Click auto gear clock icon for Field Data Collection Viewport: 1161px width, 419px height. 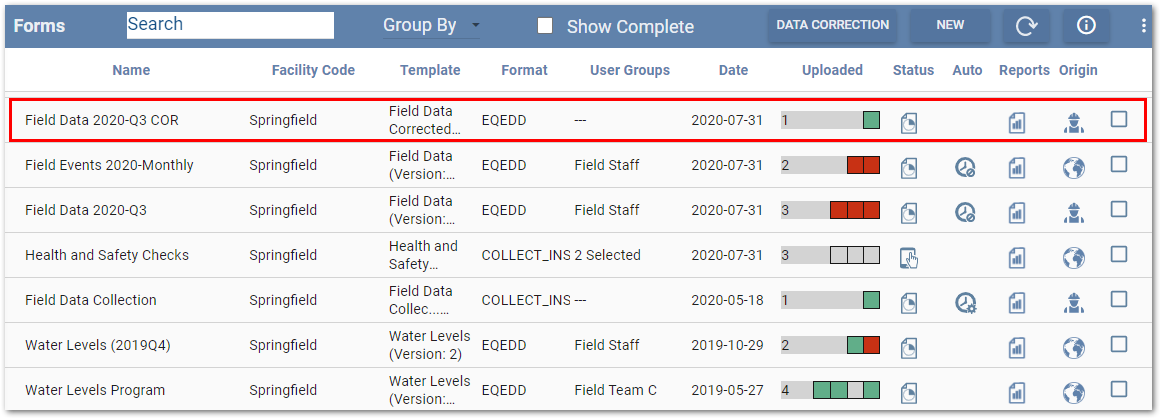pyautogui.click(x=964, y=302)
